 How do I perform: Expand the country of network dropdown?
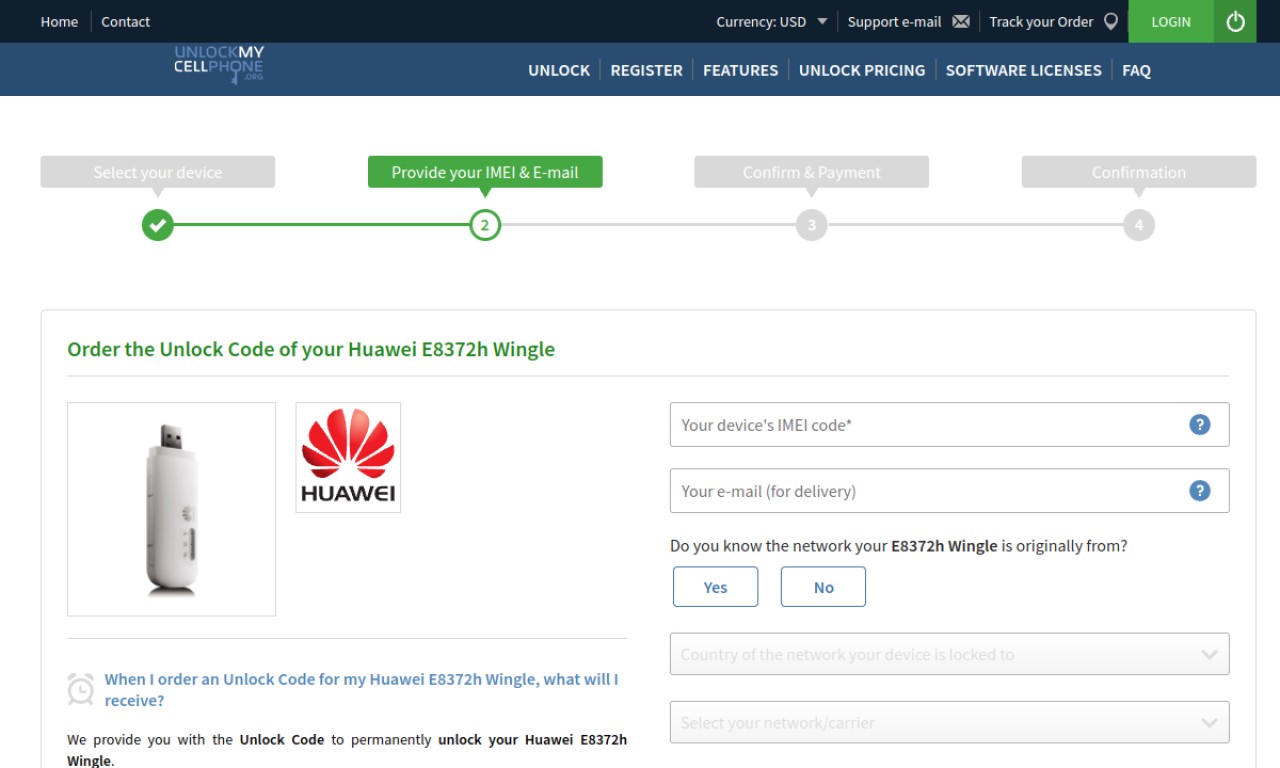pyautogui.click(x=949, y=654)
